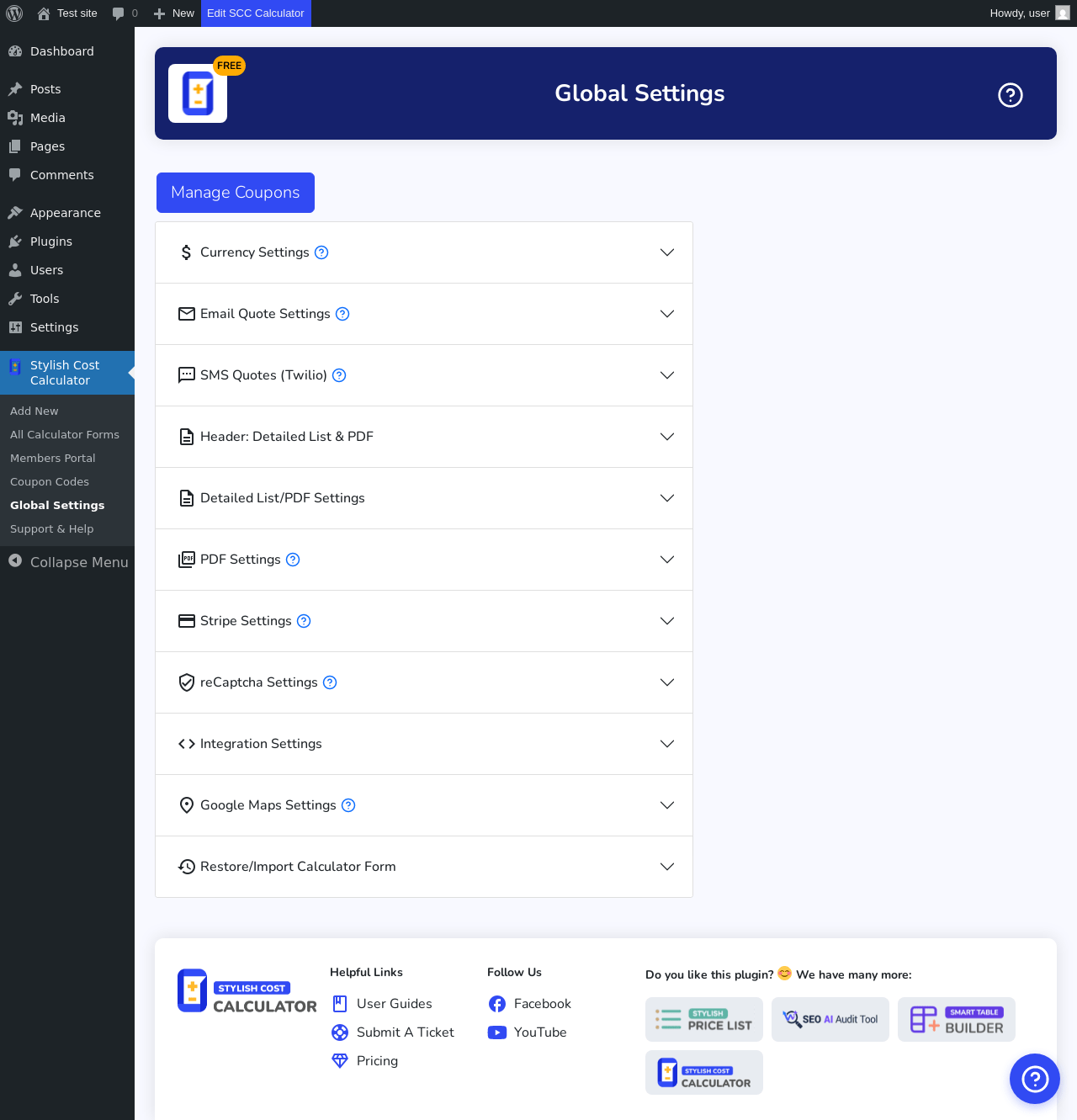The height and width of the screenshot is (1120, 1077).
Task: Open the Stylish Cost Calculator plugin card
Action: coord(704,1072)
